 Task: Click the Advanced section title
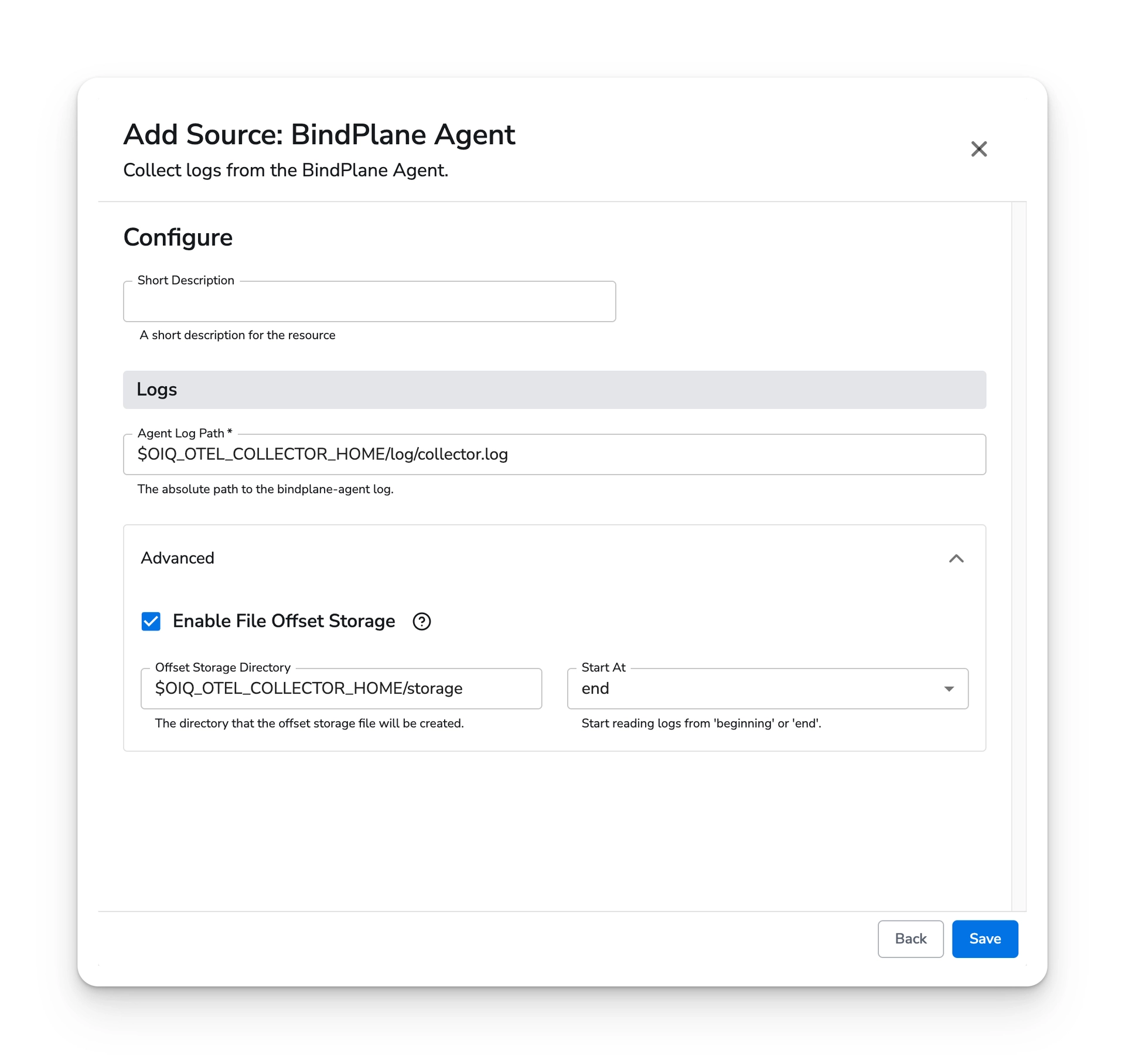pos(178,558)
